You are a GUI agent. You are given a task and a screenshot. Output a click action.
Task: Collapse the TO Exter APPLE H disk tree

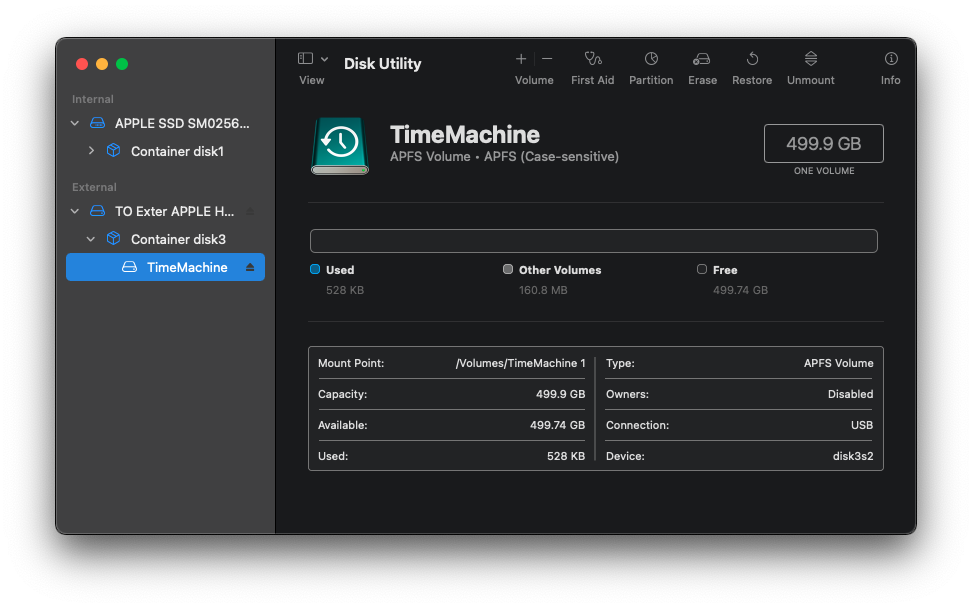tap(75, 211)
